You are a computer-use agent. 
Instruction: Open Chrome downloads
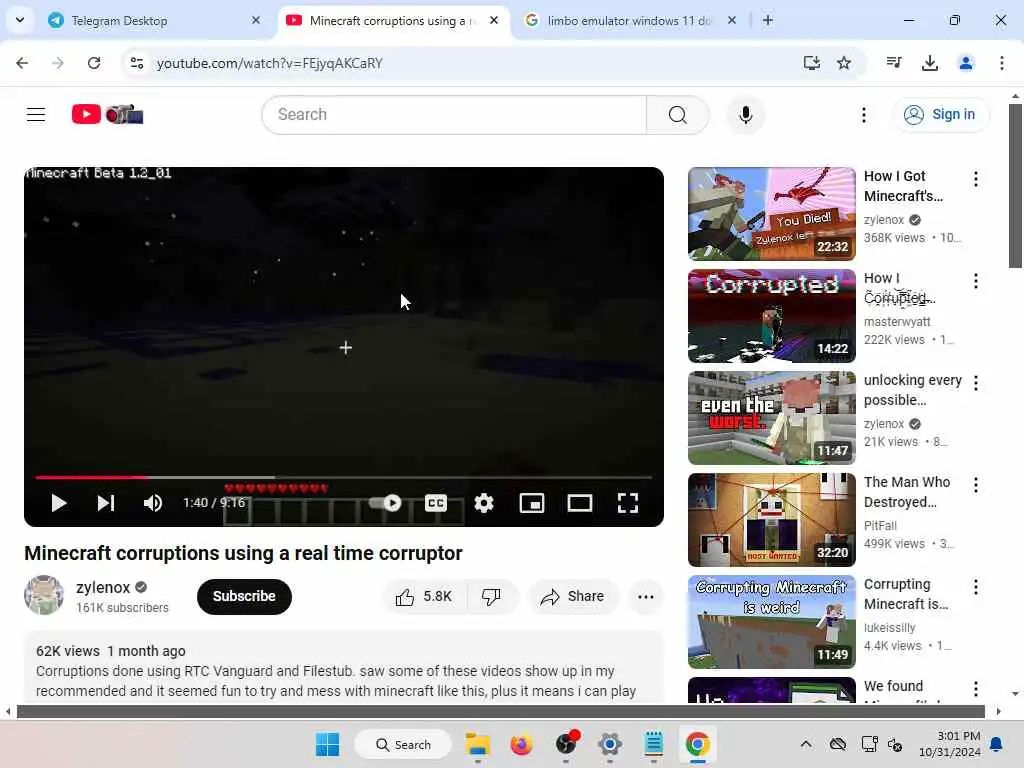(930, 63)
